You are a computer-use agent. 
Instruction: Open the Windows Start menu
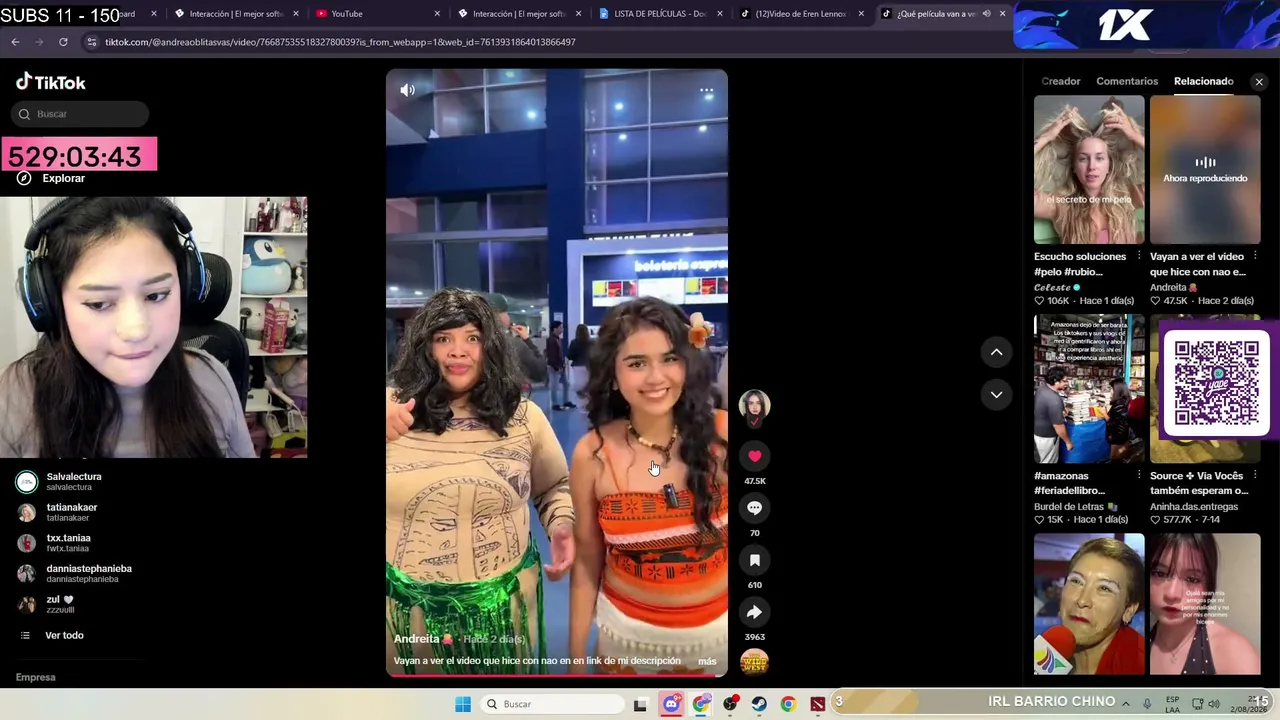click(463, 704)
